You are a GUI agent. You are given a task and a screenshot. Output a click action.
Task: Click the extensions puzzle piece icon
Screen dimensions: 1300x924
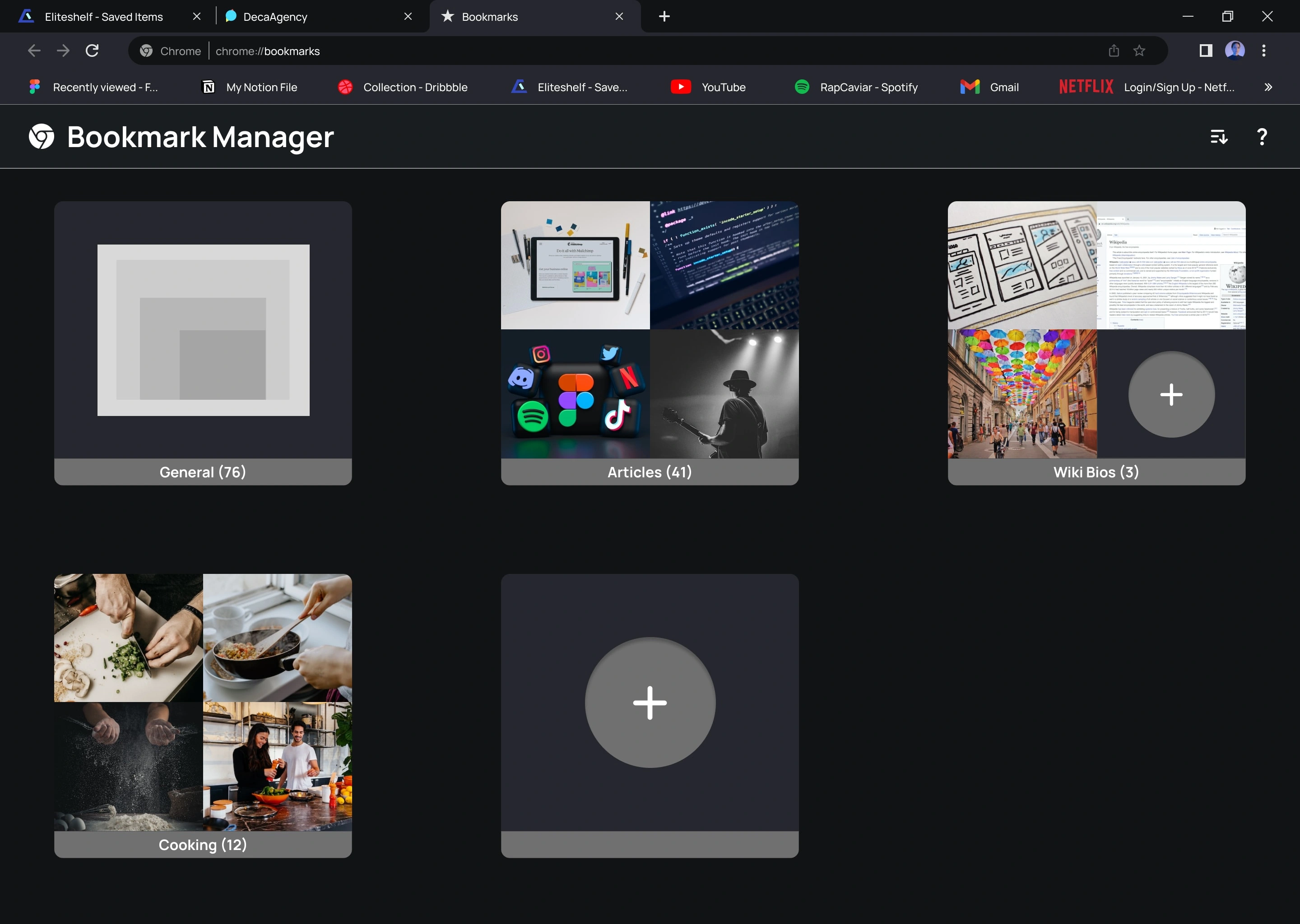(1205, 51)
